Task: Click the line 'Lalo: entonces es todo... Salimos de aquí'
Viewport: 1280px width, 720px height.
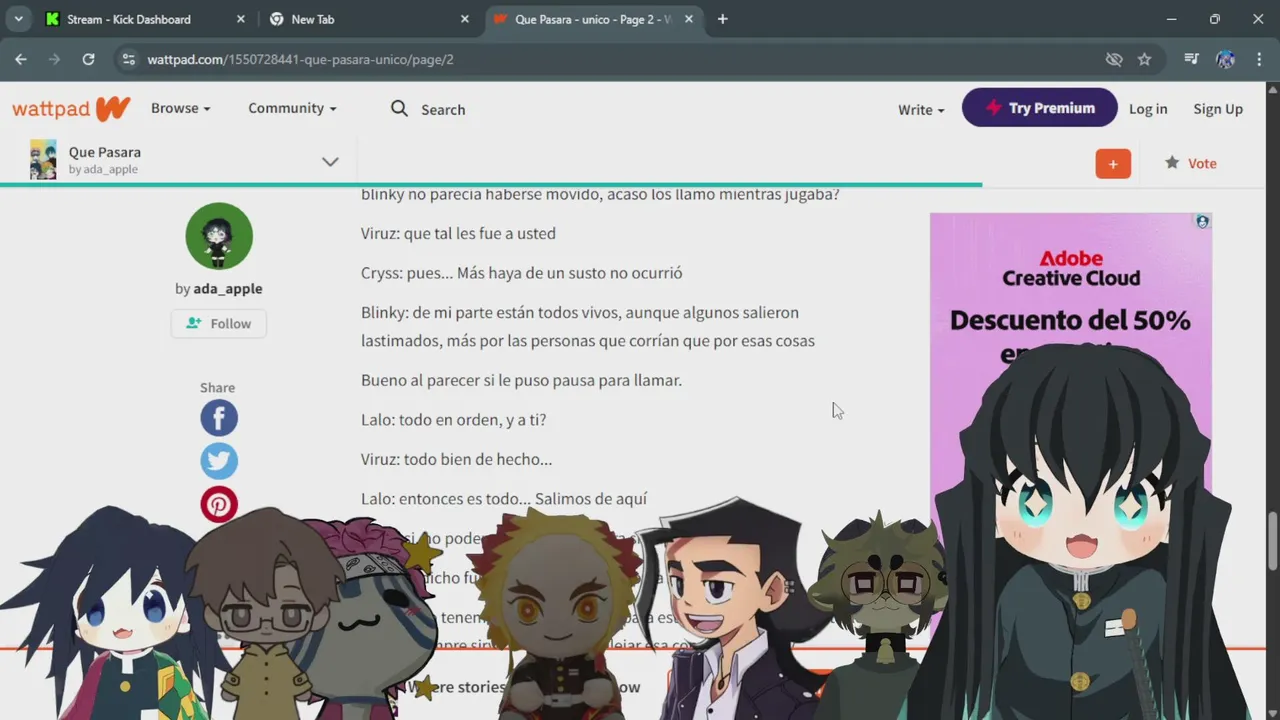Action: pyautogui.click(x=504, y=498)
